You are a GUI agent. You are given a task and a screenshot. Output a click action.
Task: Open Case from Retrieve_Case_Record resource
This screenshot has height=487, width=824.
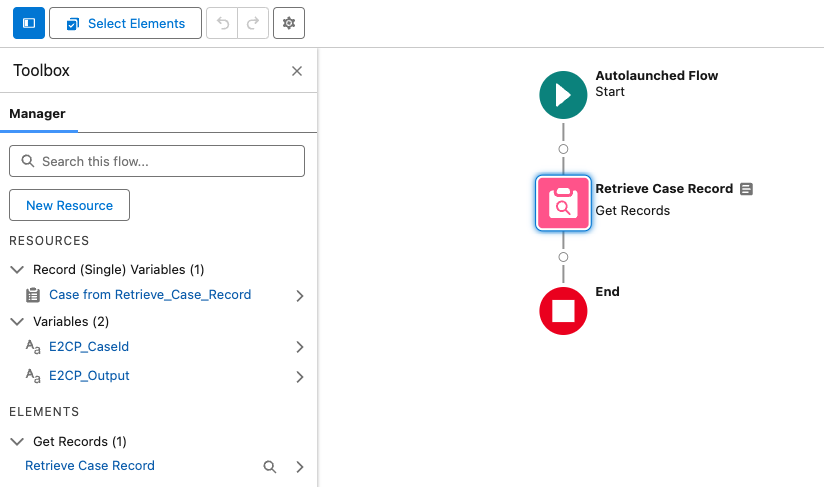coord(150,295)
